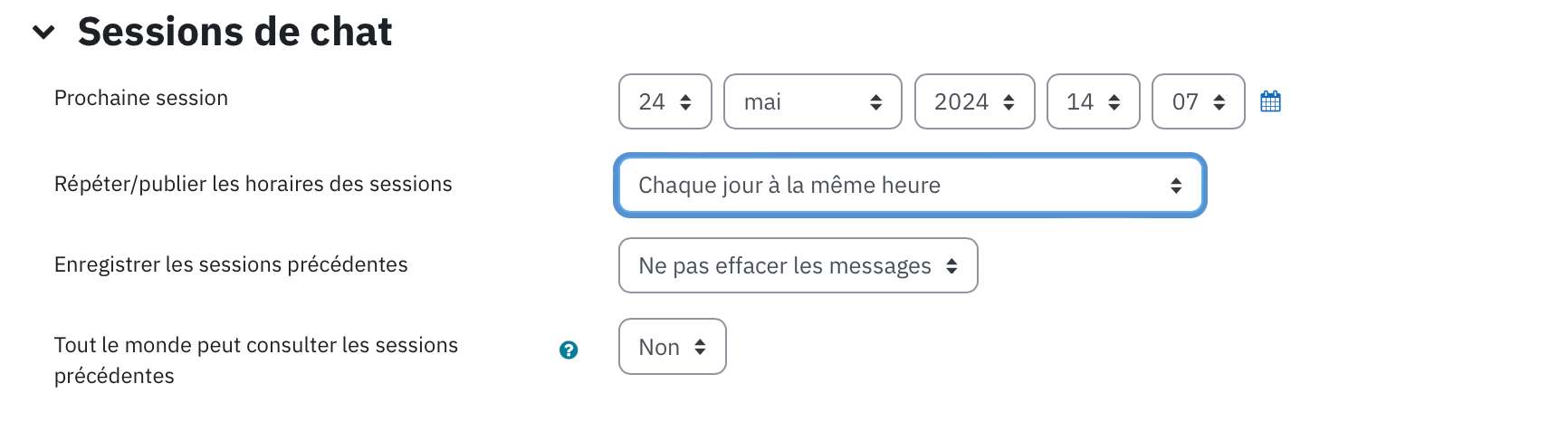Image resolution: width=1568 pixels, height=422 pixels.
Task: Click the arrows beside Ne pas effacer les messages
Action: click(x=951, y=266)
